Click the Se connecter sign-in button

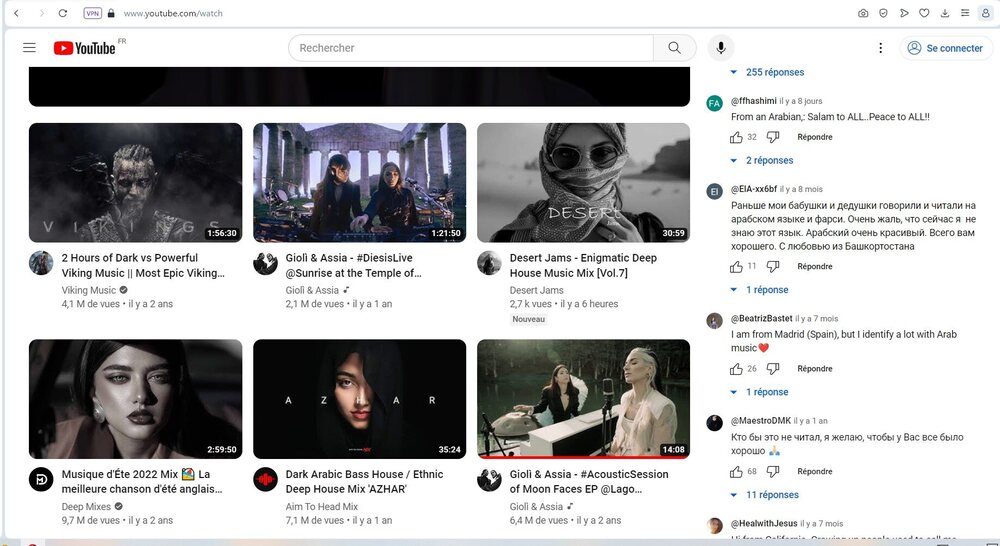click(x=944, y=48)
